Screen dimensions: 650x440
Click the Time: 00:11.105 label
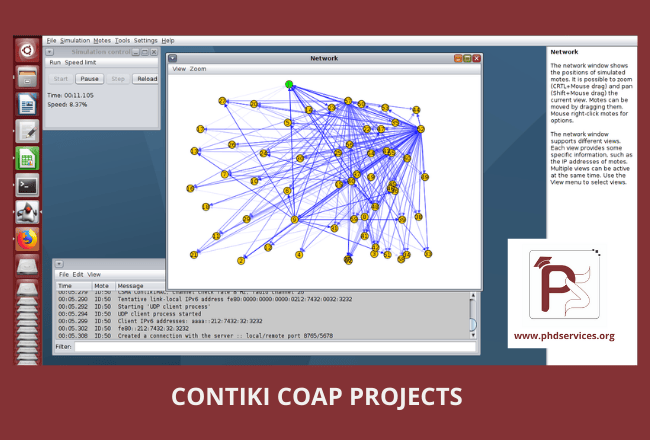[x=70, y=95]
